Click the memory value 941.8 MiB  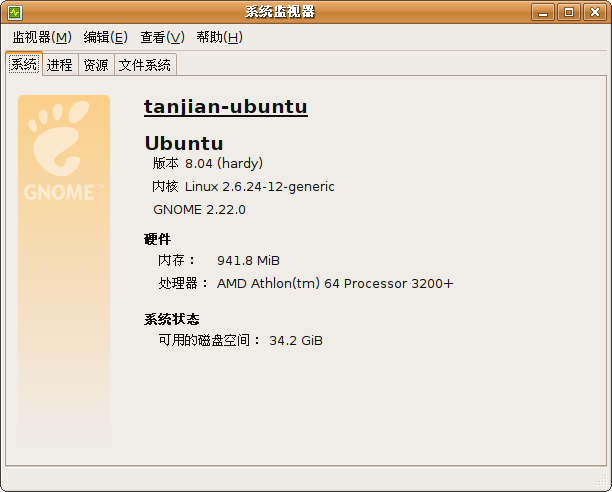248,261
